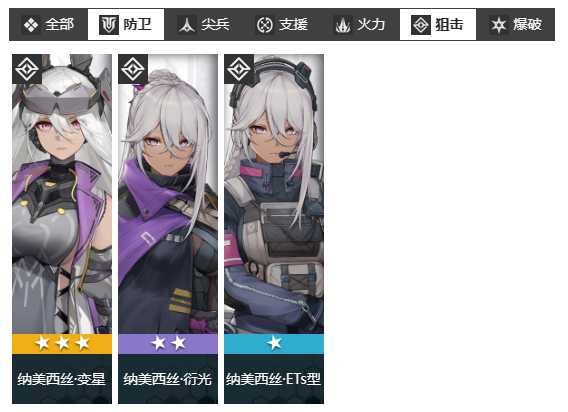568x412 pixels.
Task: Toggle the 防卫 filter label
Action: (x=137, y=25)
